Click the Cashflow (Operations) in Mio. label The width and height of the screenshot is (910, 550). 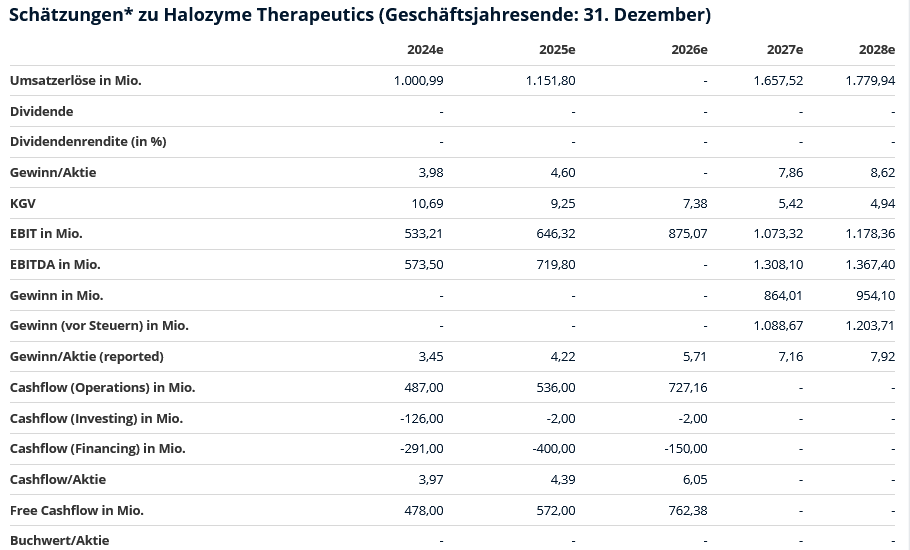point(102,387)
